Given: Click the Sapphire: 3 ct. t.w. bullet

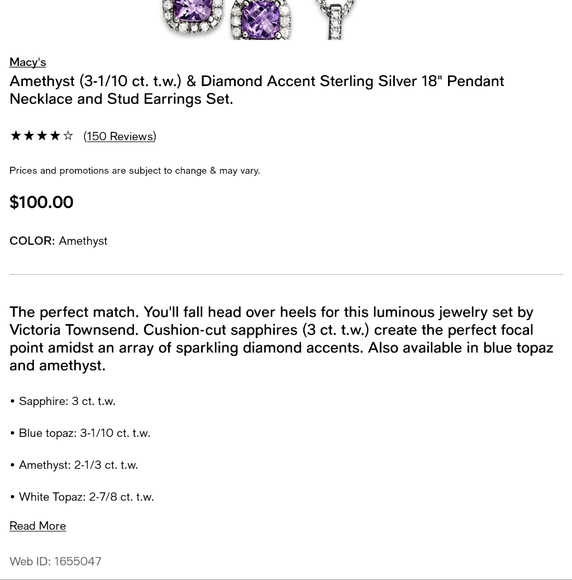Looking at the screenshot, I should click(x=63, y=401).
